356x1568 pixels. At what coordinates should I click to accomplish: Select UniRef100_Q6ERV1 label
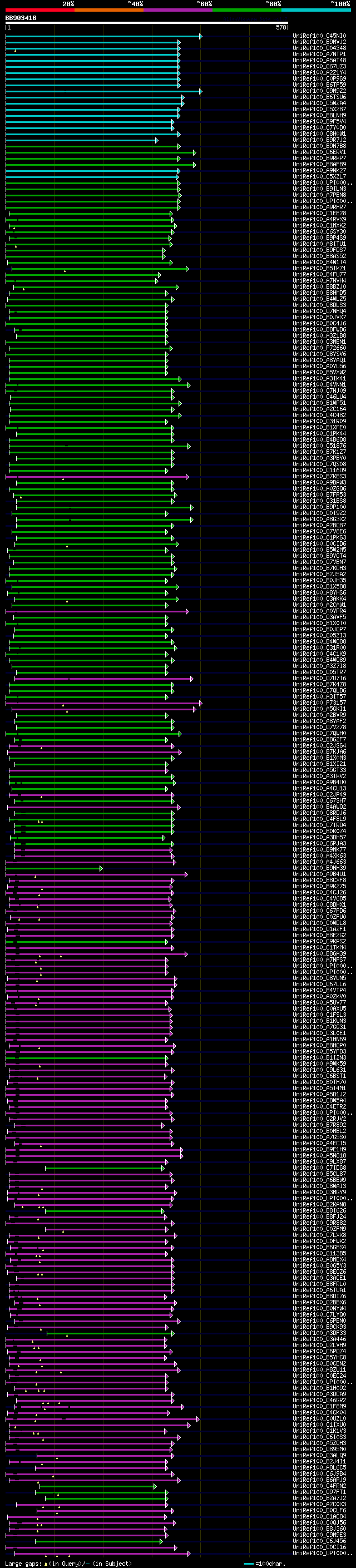[319, 152]
